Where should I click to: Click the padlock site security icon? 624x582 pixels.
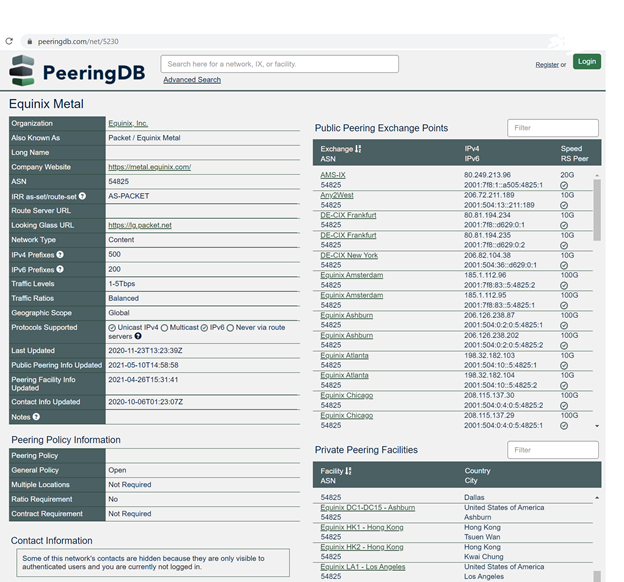tap(29, 41)
